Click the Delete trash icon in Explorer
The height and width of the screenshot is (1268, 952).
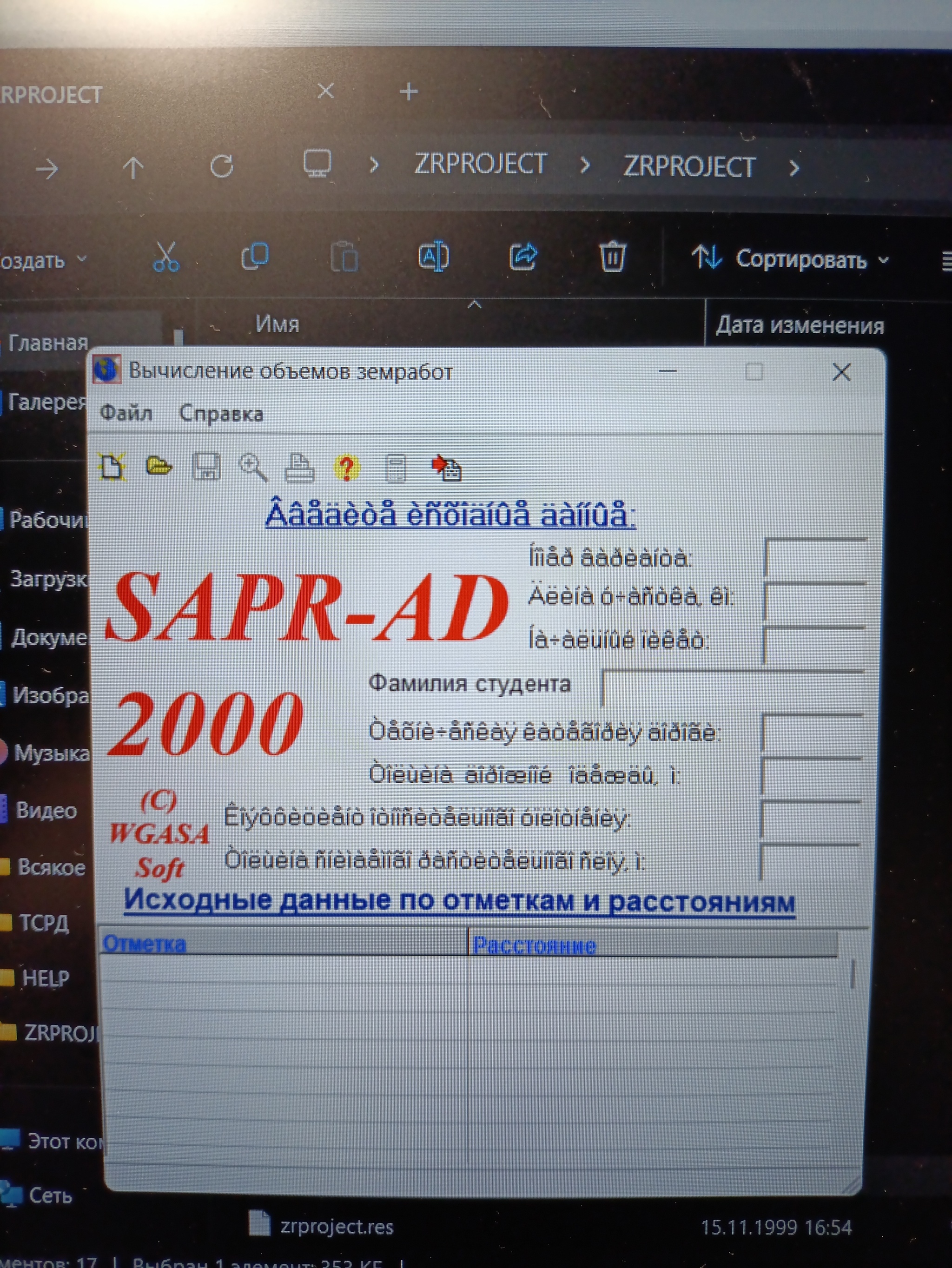(612, 256)
